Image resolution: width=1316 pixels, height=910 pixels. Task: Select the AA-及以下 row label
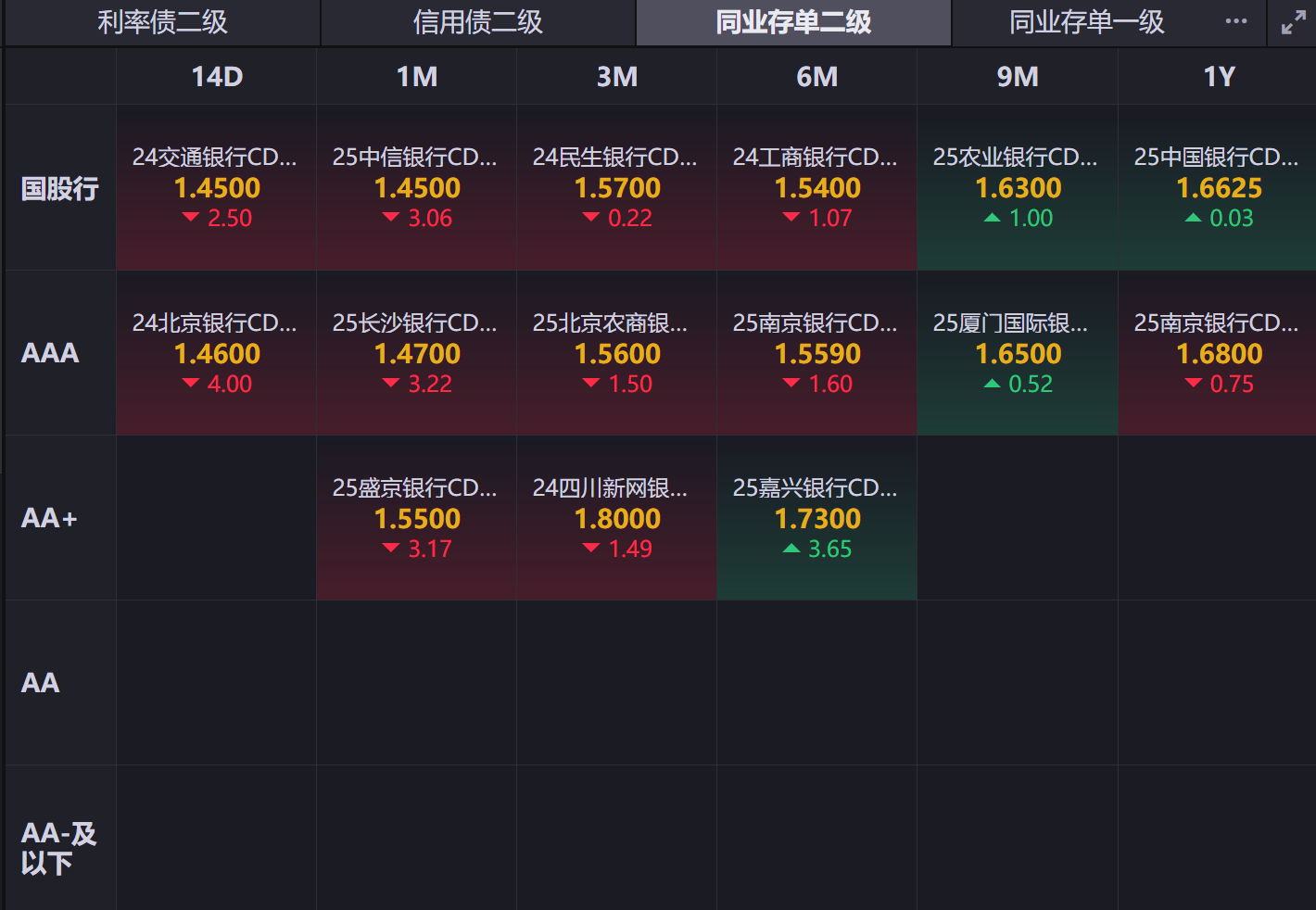tap(58, 848)
